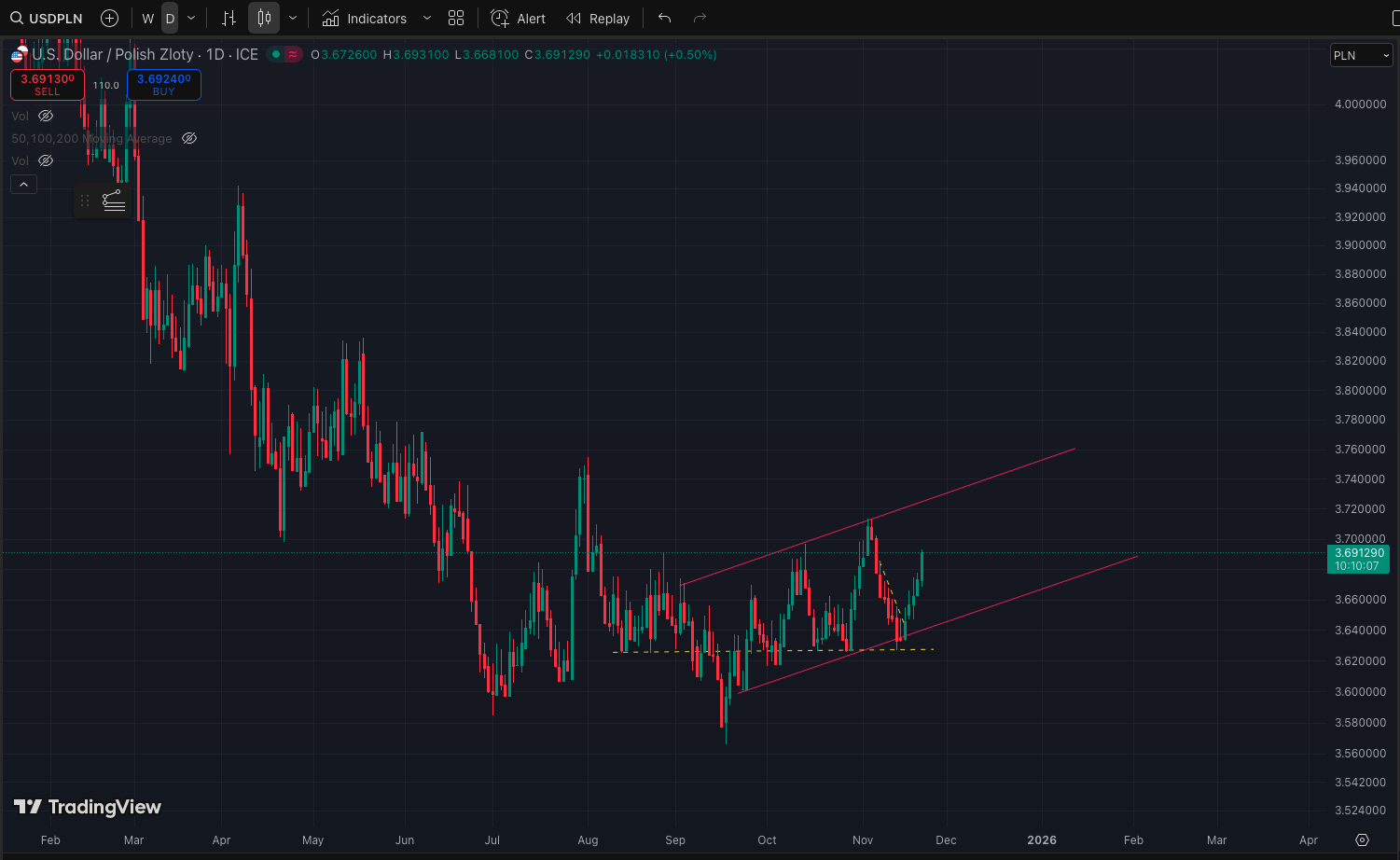The width and height of the screenshot is (1400, 860).
Task: Open the time interval dropdown arrow
Action: point(191,19)
